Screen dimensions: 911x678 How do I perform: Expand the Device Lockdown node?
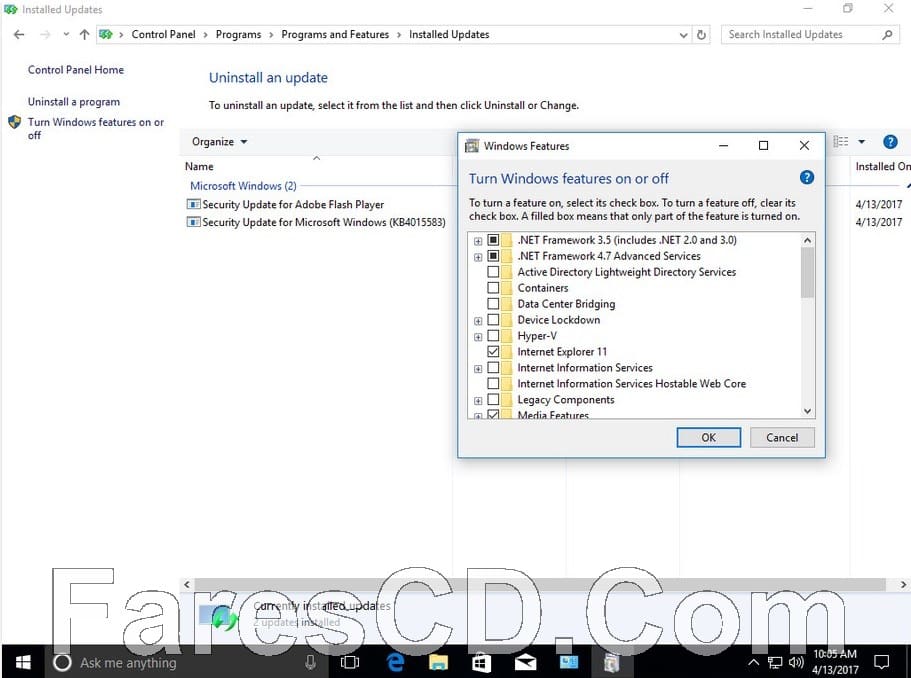478,321
